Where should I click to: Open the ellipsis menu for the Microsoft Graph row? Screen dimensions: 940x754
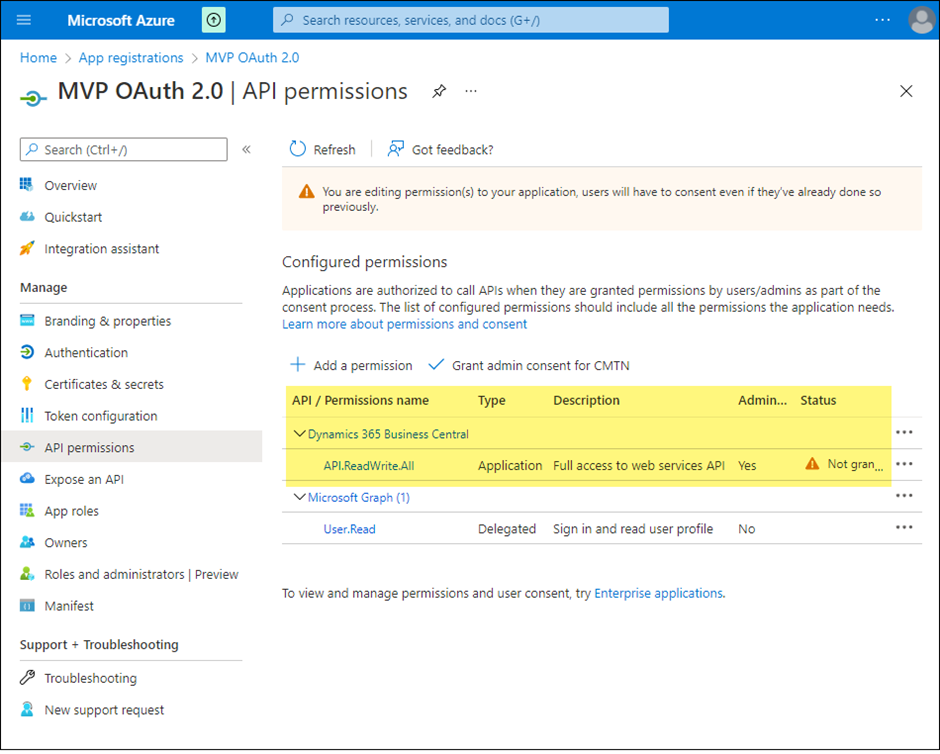coord(903,496)
